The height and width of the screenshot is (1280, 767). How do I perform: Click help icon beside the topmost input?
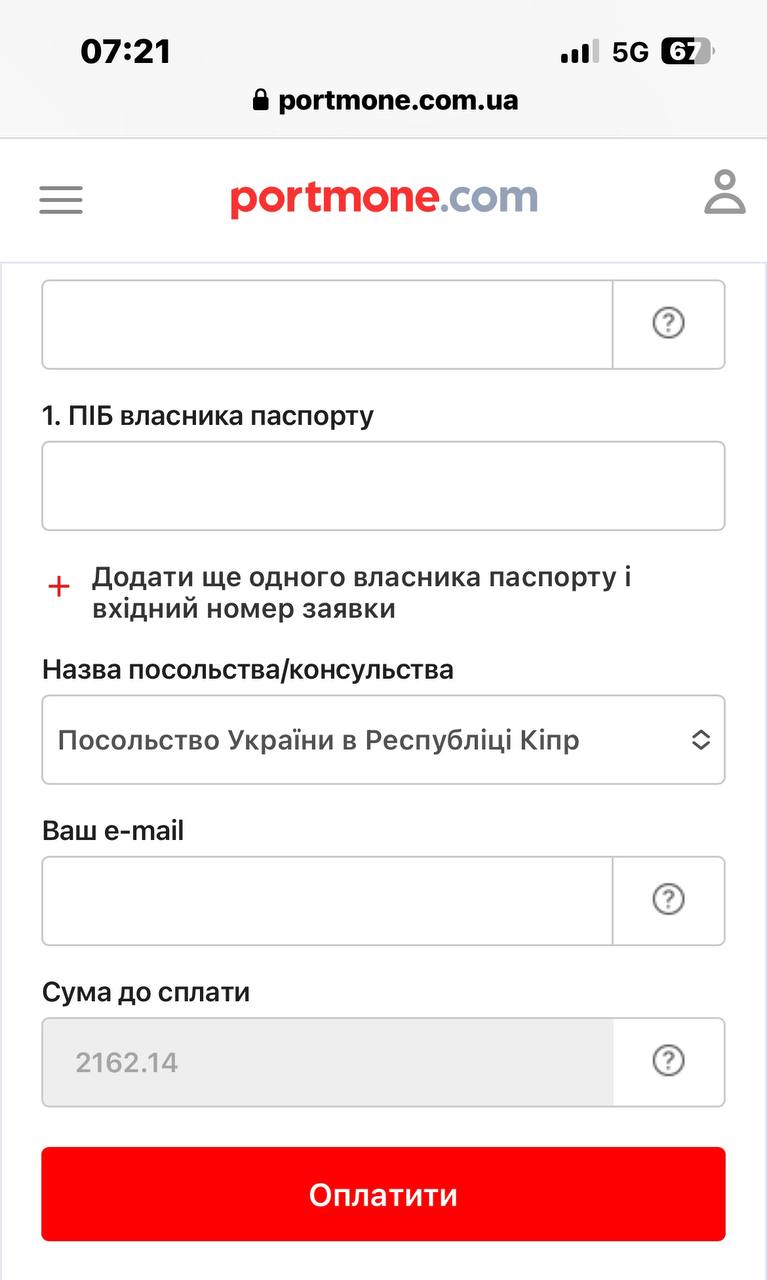point(668,324)
